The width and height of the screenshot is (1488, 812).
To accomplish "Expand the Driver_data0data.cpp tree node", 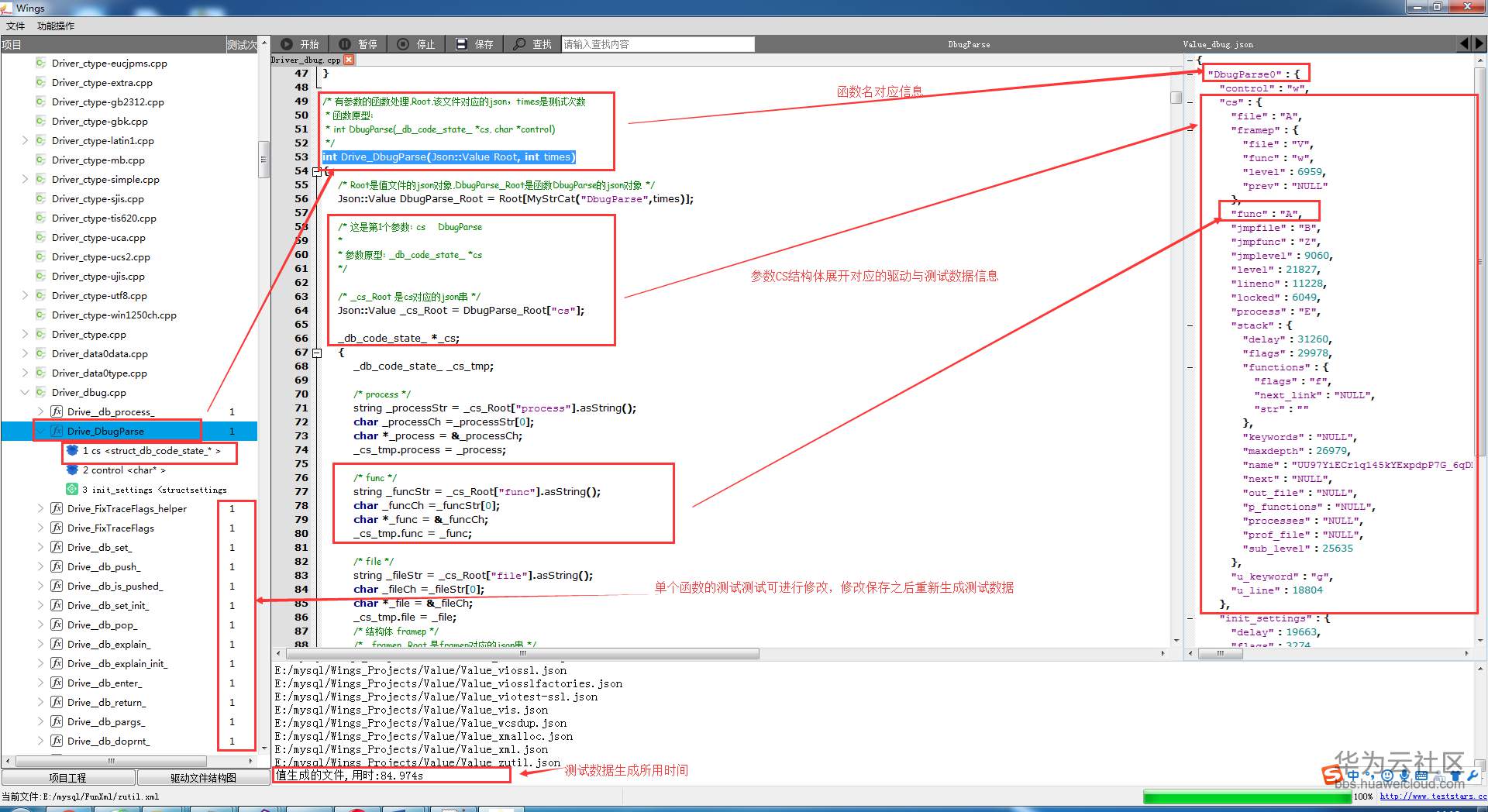I will pyautogui.click(x=25, y=353).
